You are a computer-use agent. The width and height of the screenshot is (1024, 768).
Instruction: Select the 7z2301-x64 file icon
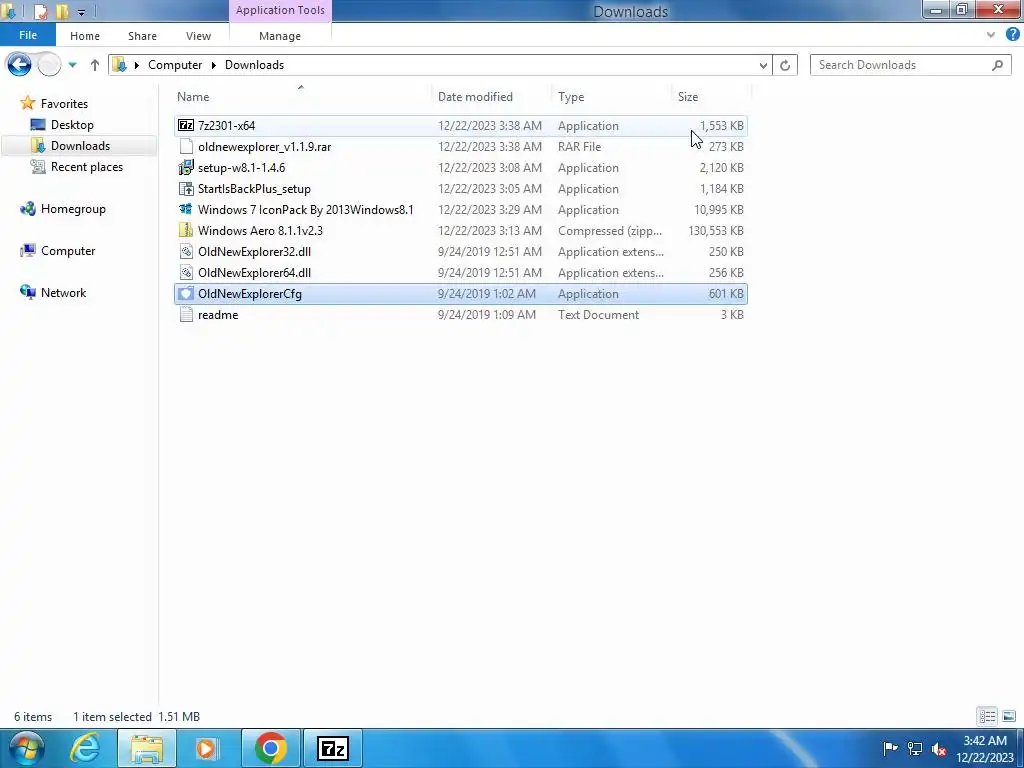(x=186, y=125)
